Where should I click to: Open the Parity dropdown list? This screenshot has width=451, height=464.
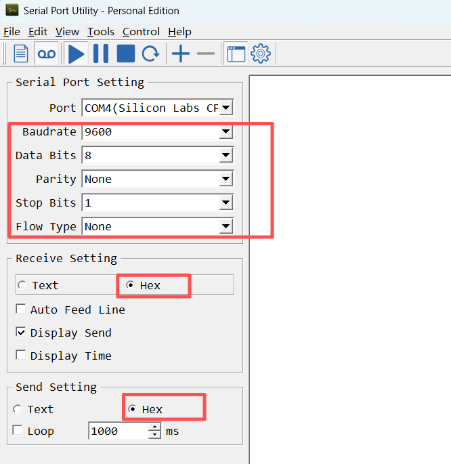point(226,179)
